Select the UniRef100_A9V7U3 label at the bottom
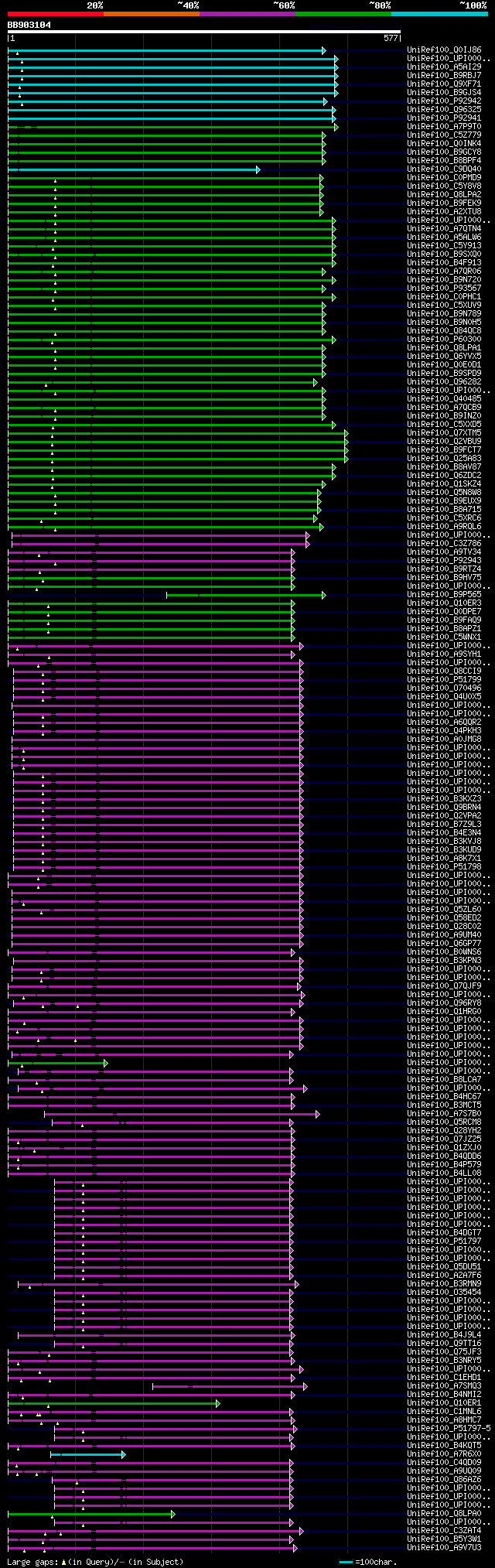This screenshot has width=495, height=1568. [x=444, y=1548]
